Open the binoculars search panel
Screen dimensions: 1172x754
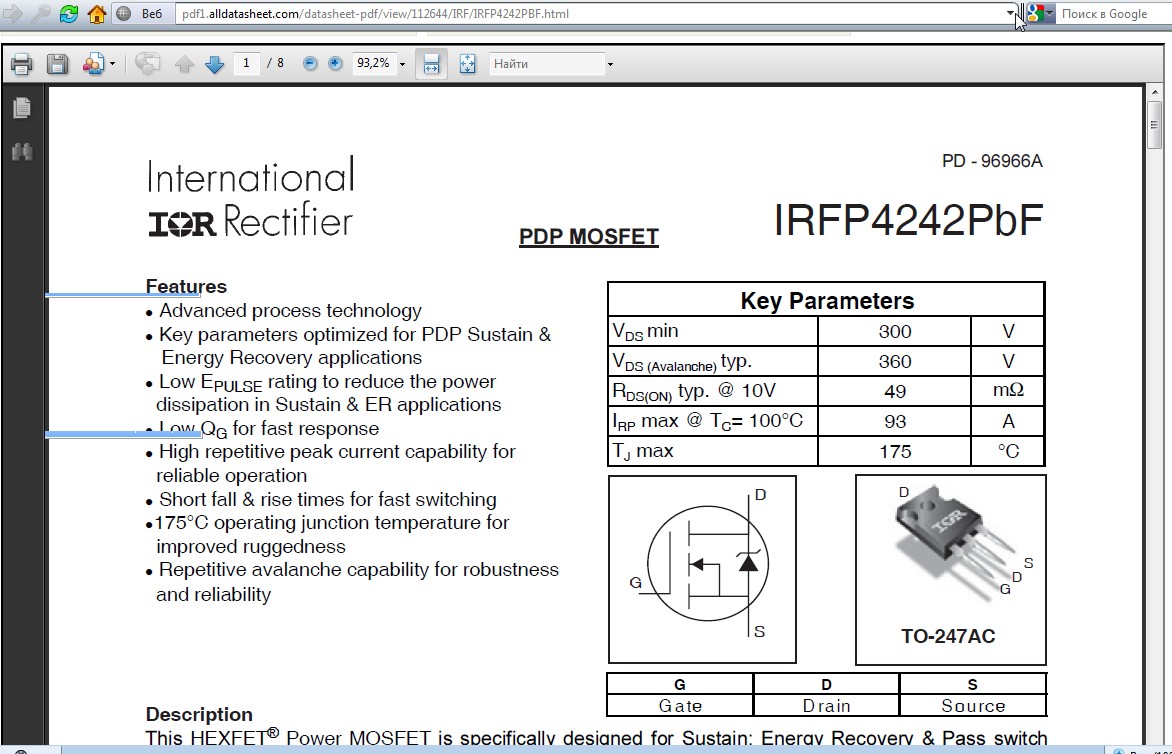22,152
